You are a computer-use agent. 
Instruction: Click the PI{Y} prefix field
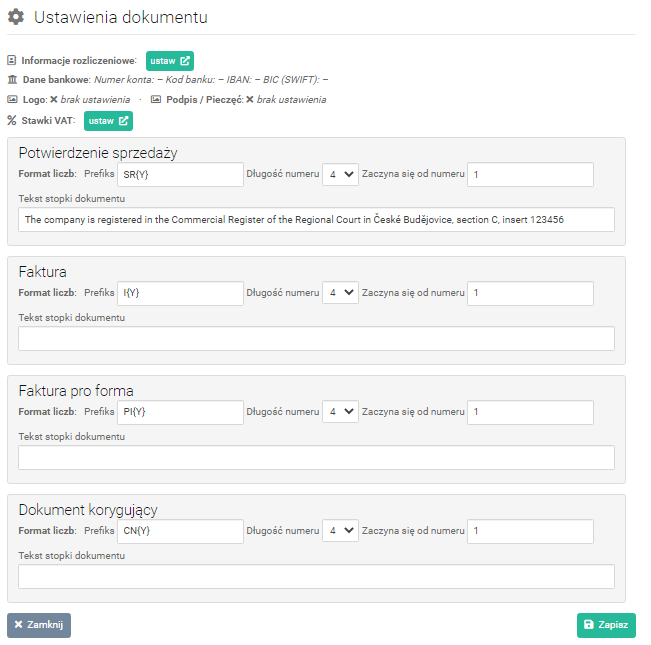[x=180, y=412]
